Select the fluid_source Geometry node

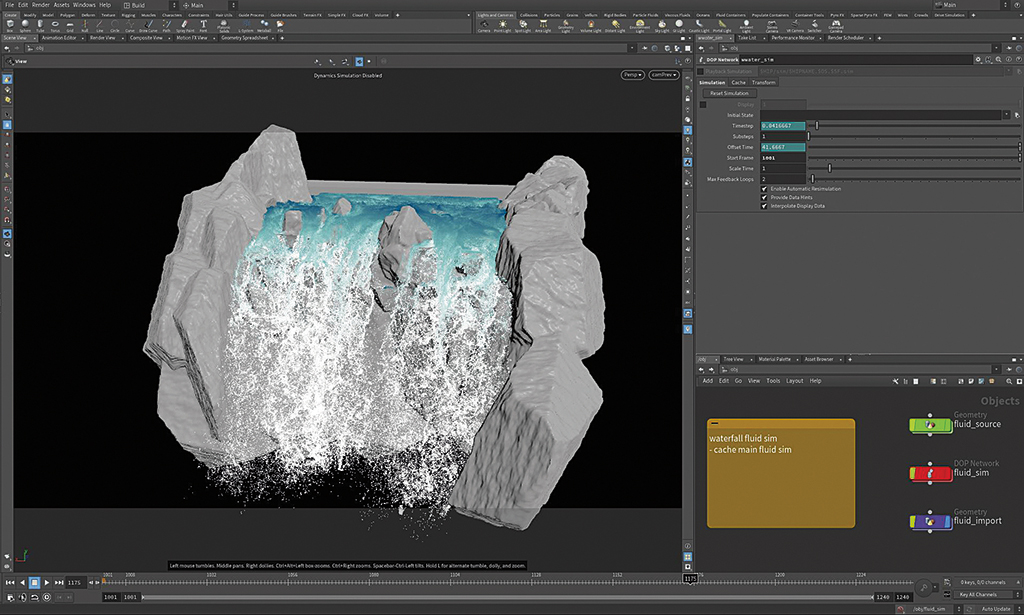[930, 425]
